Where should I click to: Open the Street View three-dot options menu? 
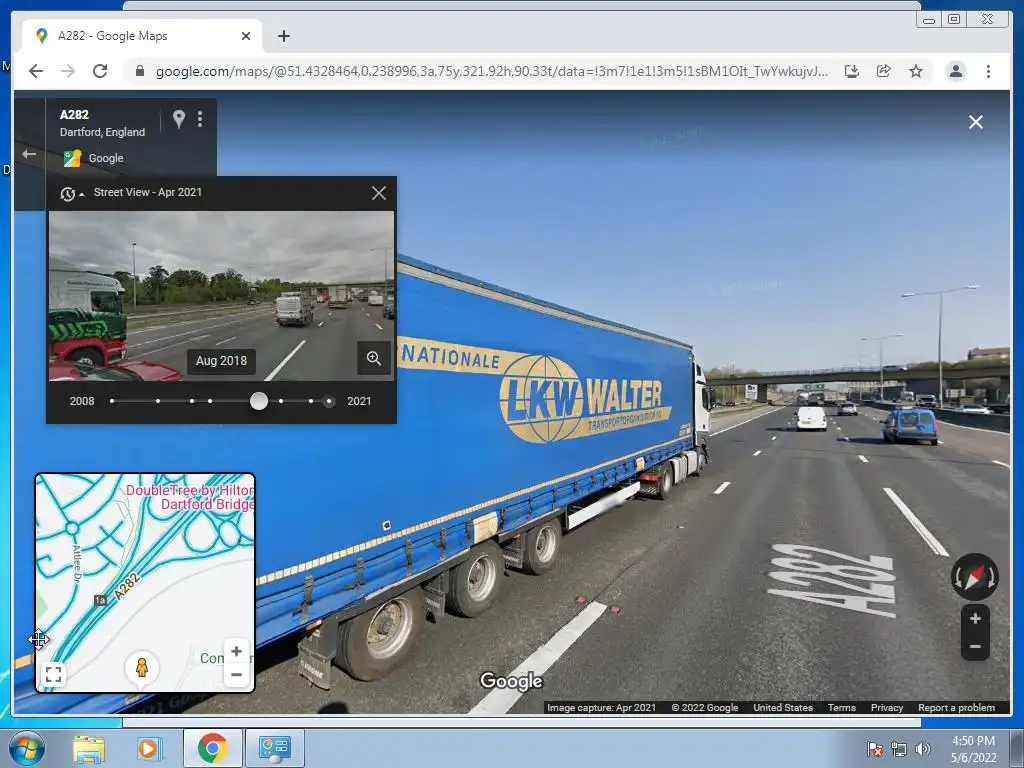[x=200, y=119]
